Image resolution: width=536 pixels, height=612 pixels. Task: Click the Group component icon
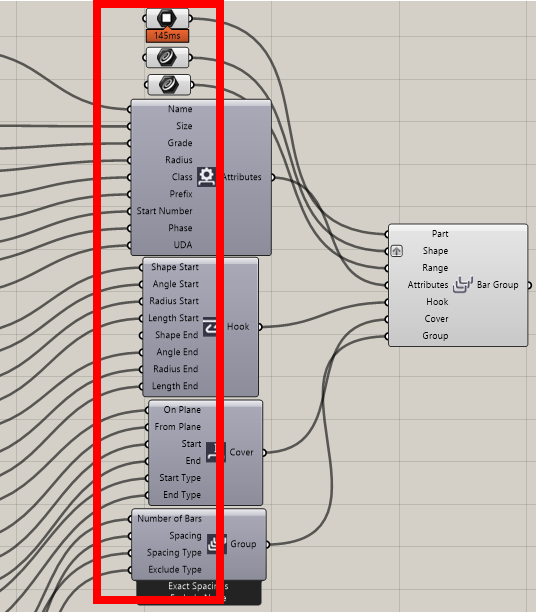pyautogui.click(x=217, y=544)
